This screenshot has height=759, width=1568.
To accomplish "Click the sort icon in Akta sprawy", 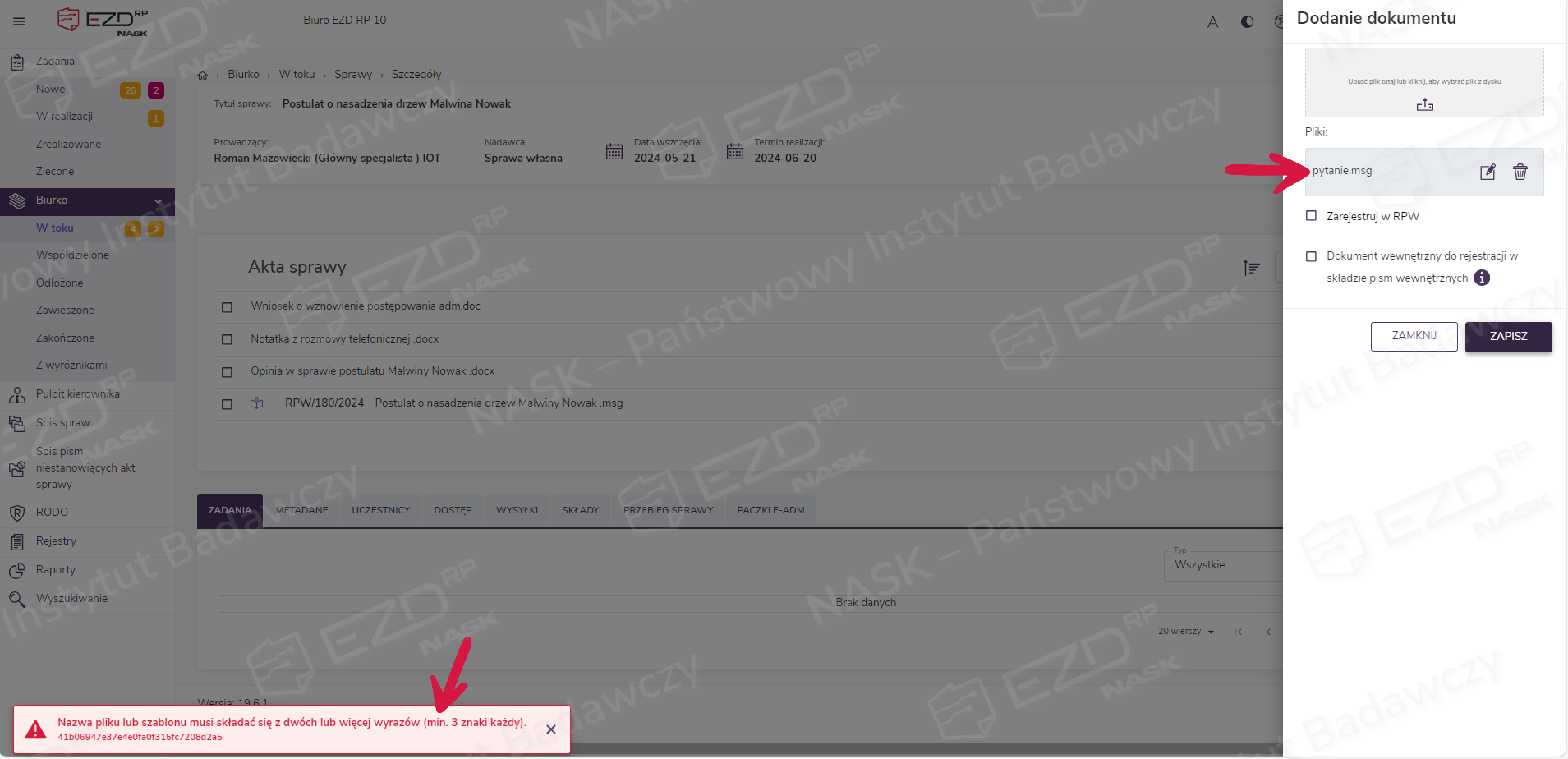I will point(1251,268).
